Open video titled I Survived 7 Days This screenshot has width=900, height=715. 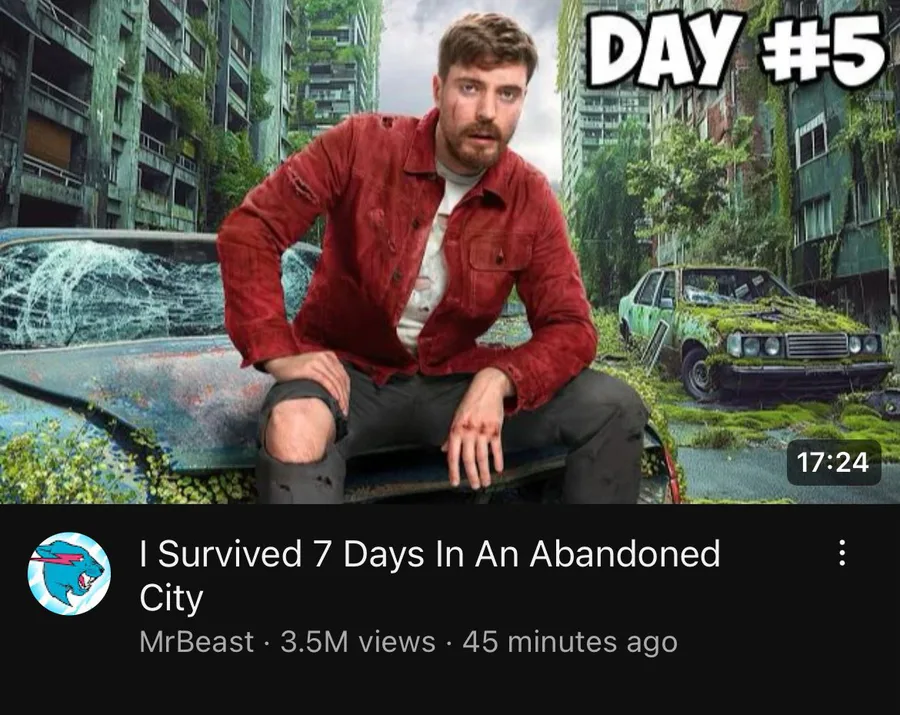click(429, 575)
